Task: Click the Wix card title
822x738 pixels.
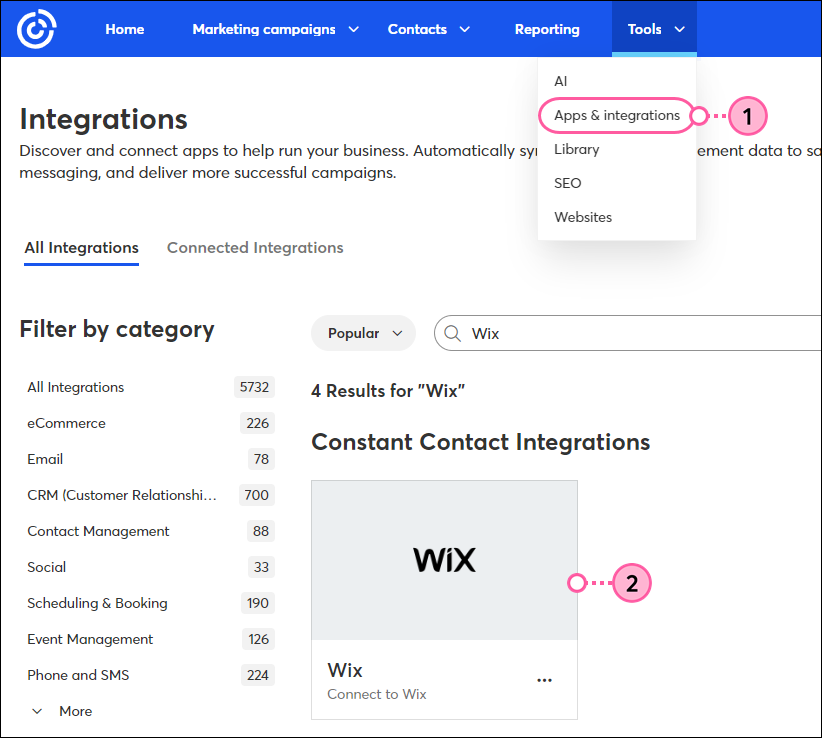Action: tap(345, 670)
